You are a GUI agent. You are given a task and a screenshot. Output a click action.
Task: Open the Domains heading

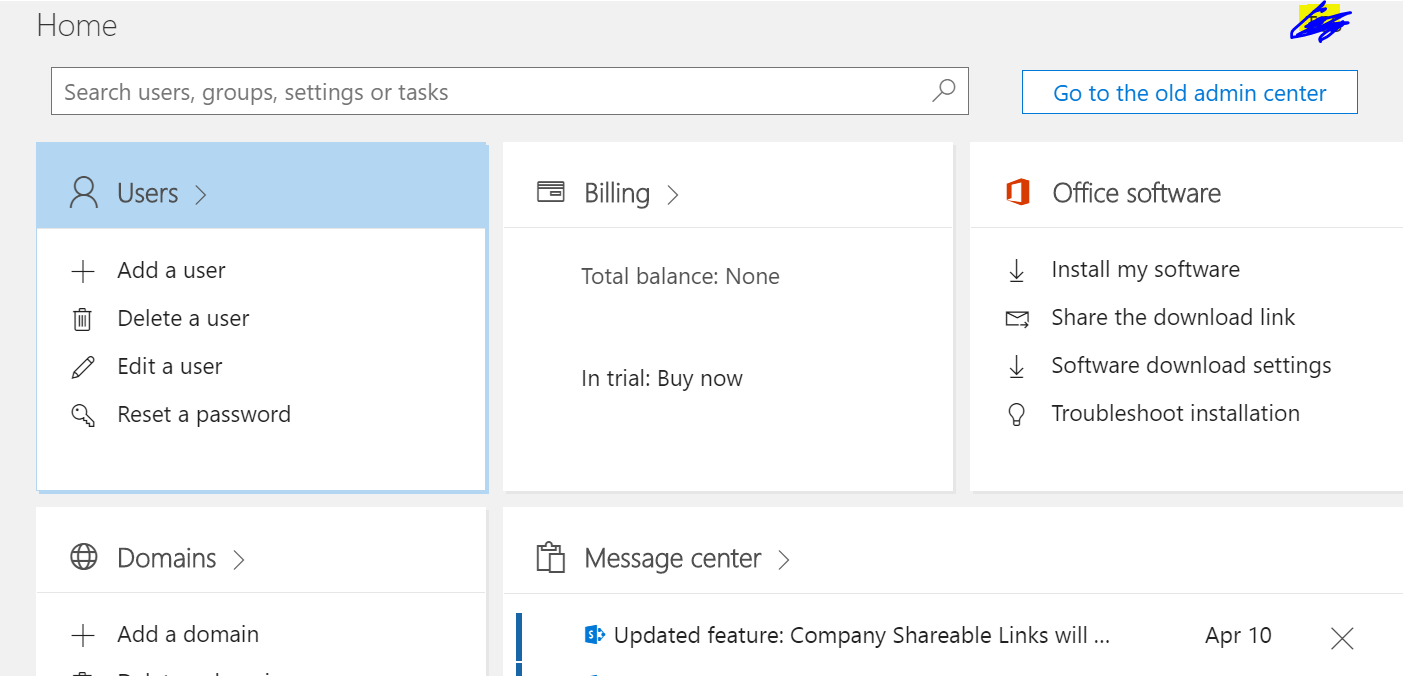pyautogui.click(x=167, y=558)
